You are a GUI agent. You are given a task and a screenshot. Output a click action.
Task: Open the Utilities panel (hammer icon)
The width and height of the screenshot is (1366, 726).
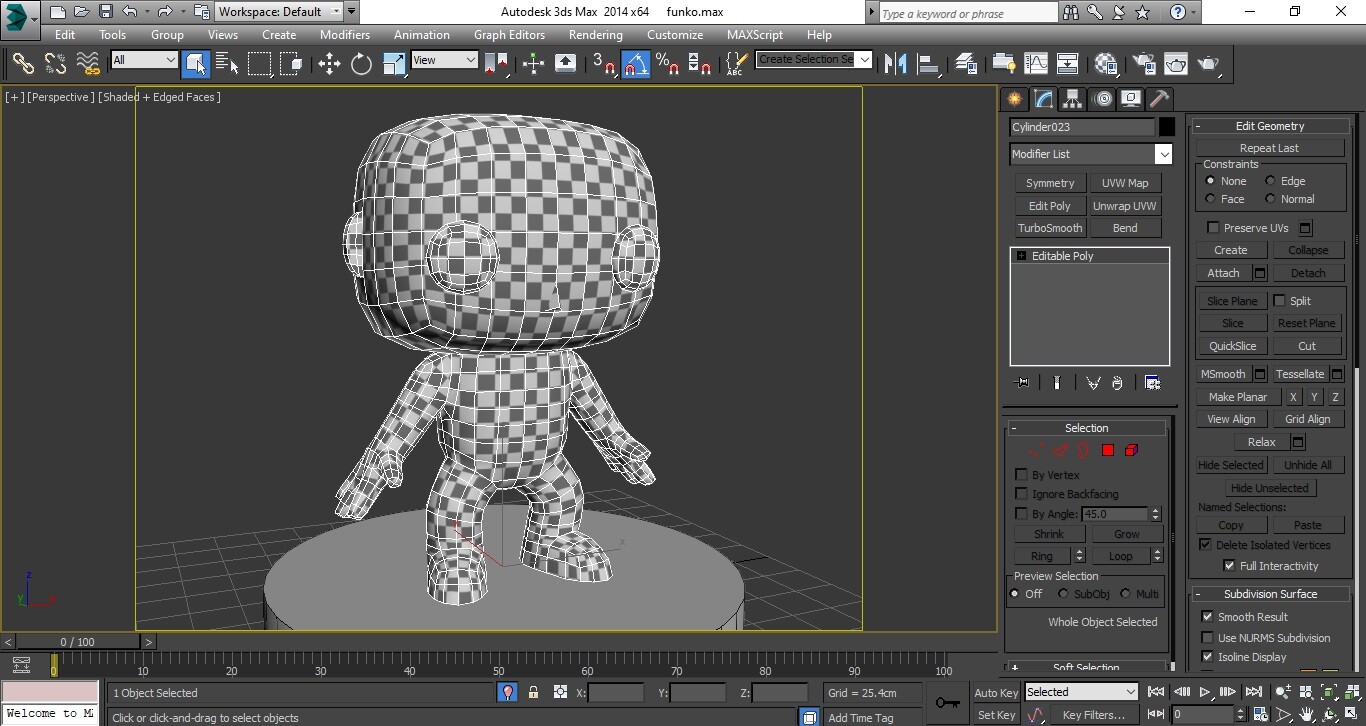[1158, 98]
